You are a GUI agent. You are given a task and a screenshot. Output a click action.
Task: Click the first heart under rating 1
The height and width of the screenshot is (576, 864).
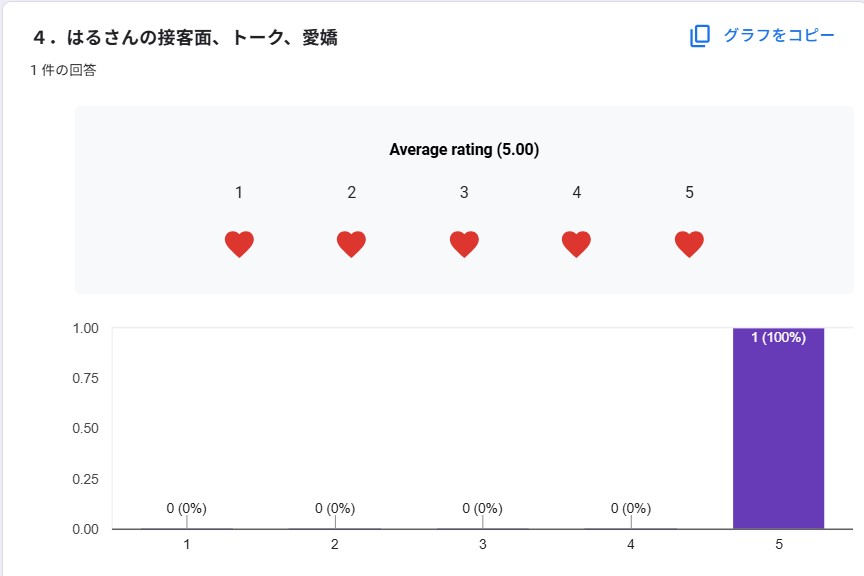239,244
